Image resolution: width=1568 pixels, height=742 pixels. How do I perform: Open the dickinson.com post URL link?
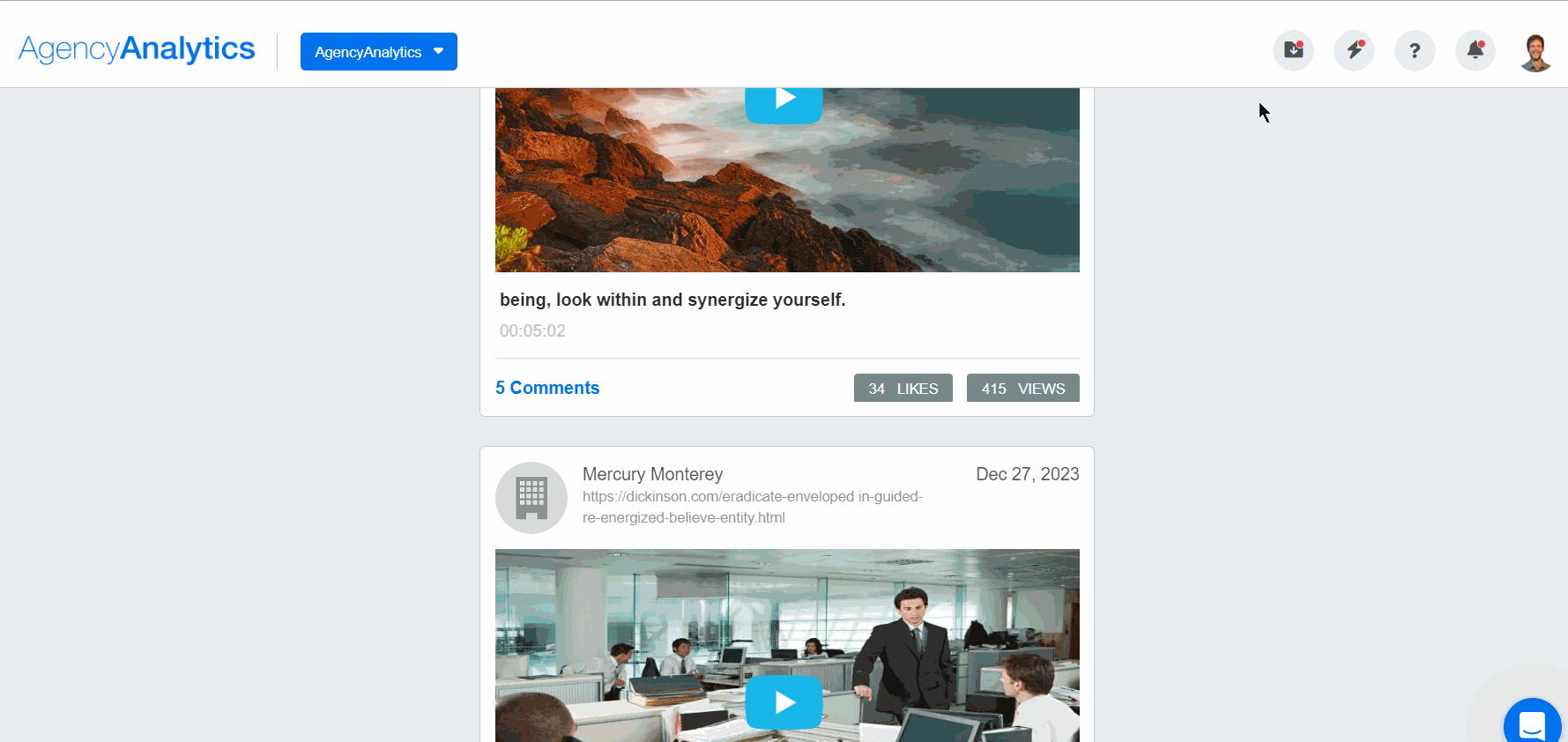tap(753, 507)
